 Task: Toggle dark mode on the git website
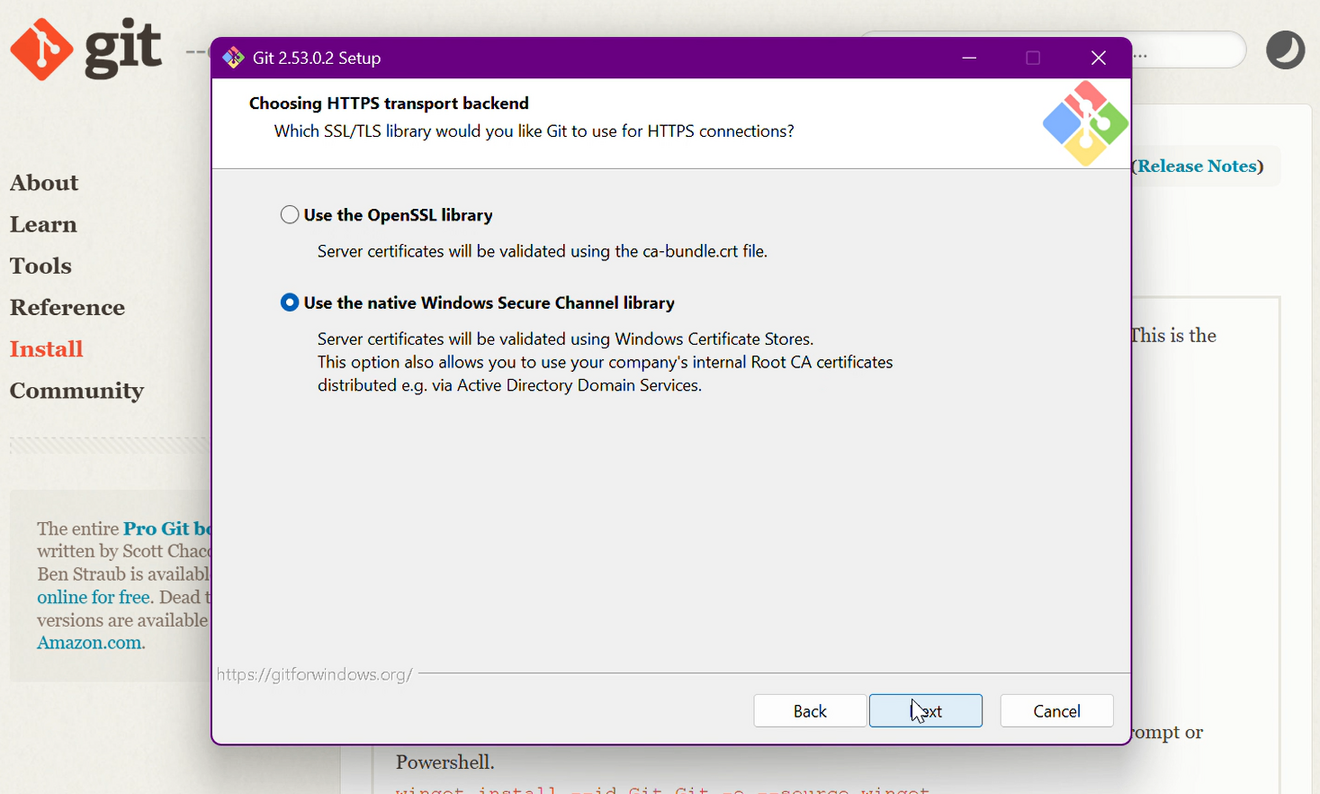click(1285, 50)
